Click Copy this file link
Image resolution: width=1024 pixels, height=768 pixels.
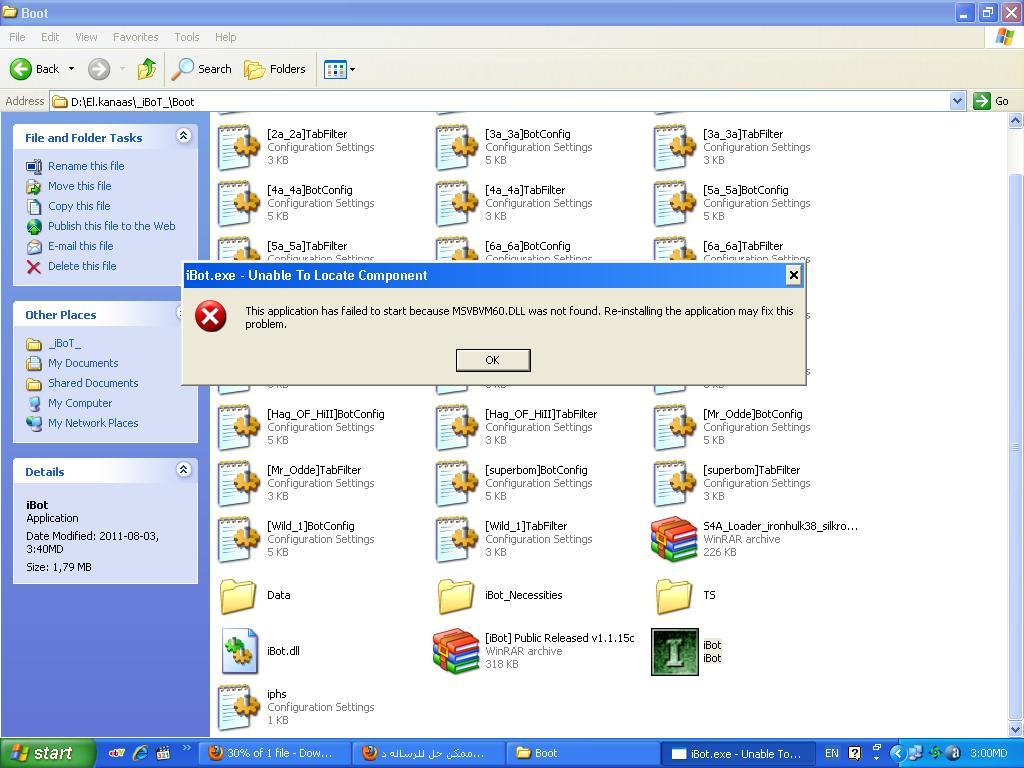click(x=79, y=206)
